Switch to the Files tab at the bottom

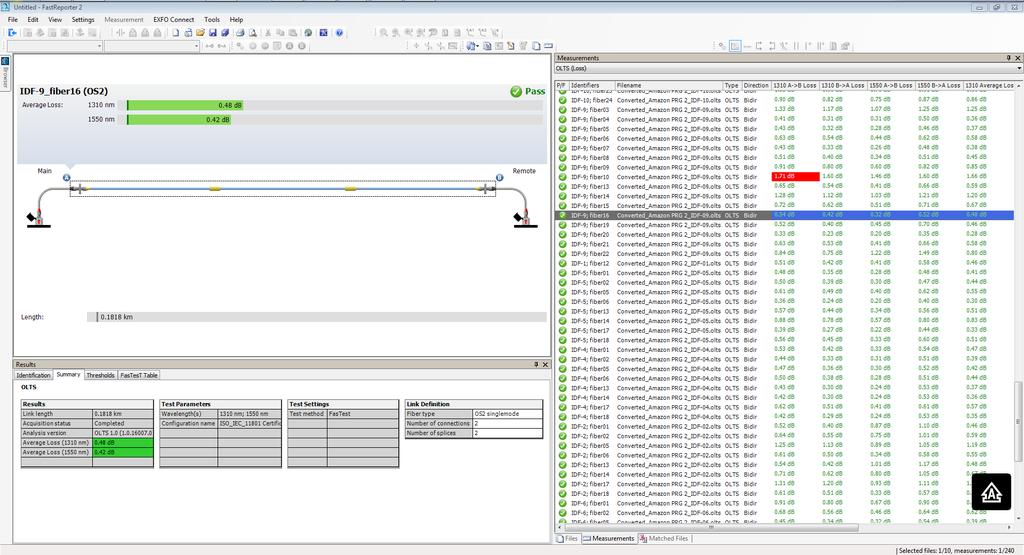pyautogui.click(x=567, y=539)
